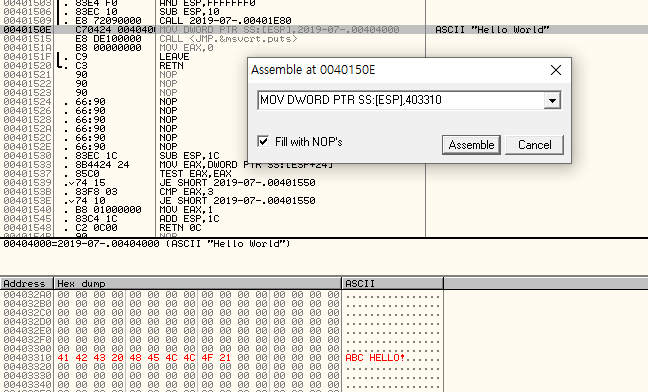Viewport: 648px width, 392px height.
Task: Click the address 0040151A in the disassembly
Action: tap(27, 48)
